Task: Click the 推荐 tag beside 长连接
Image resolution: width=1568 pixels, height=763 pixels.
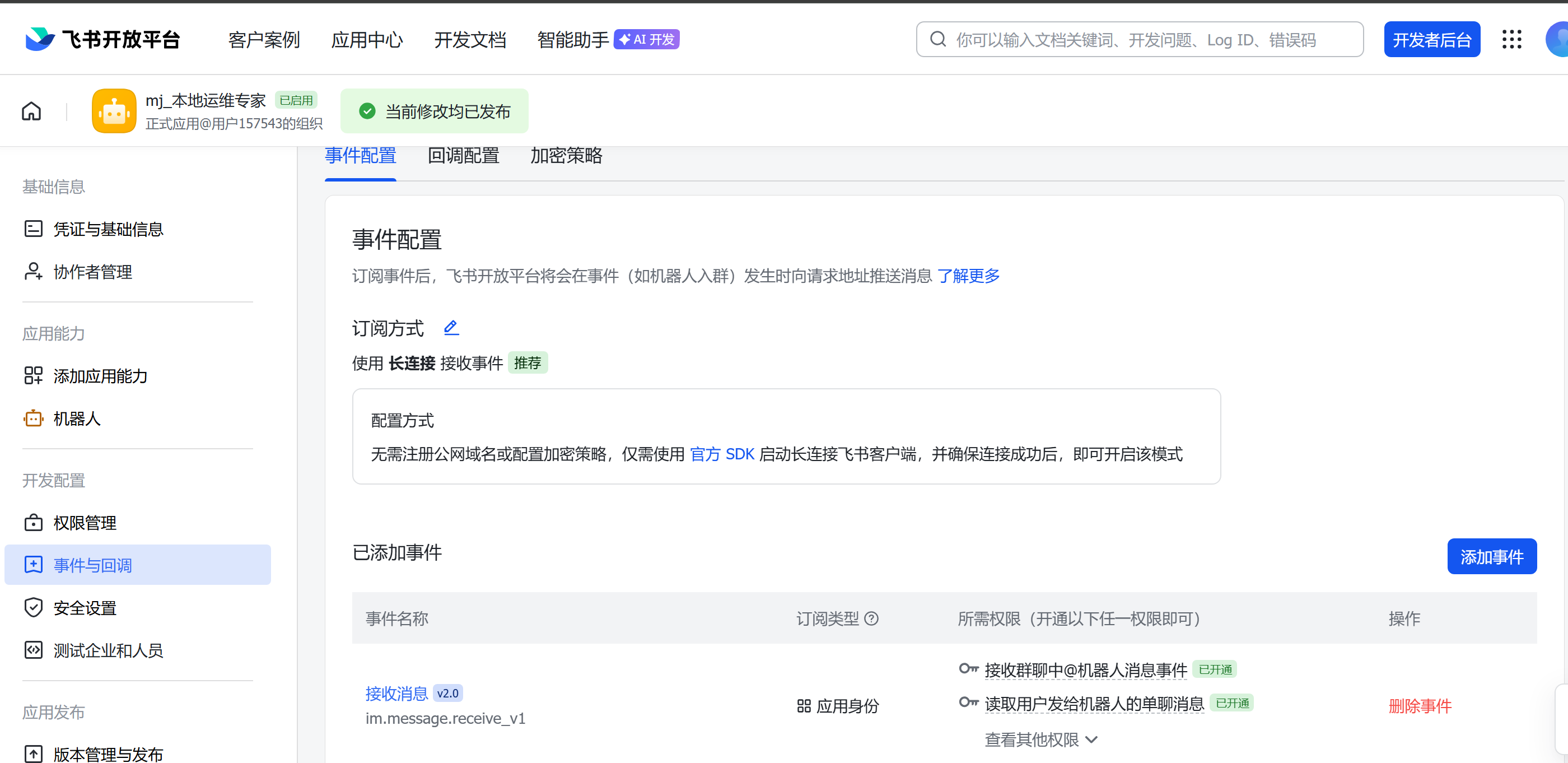Action: tap(528, 363)
